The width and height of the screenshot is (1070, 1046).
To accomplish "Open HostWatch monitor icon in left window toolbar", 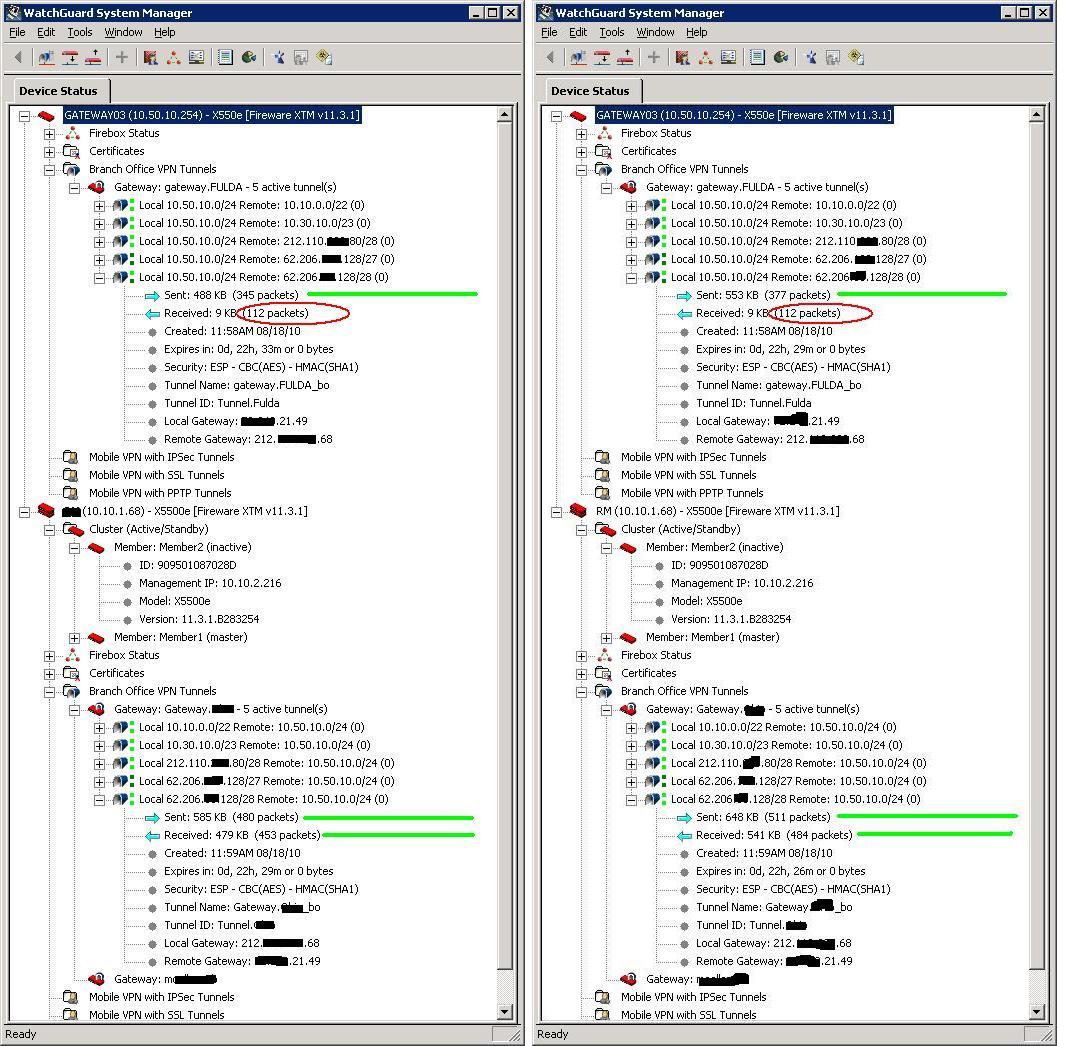I will [x=197, y=57].
